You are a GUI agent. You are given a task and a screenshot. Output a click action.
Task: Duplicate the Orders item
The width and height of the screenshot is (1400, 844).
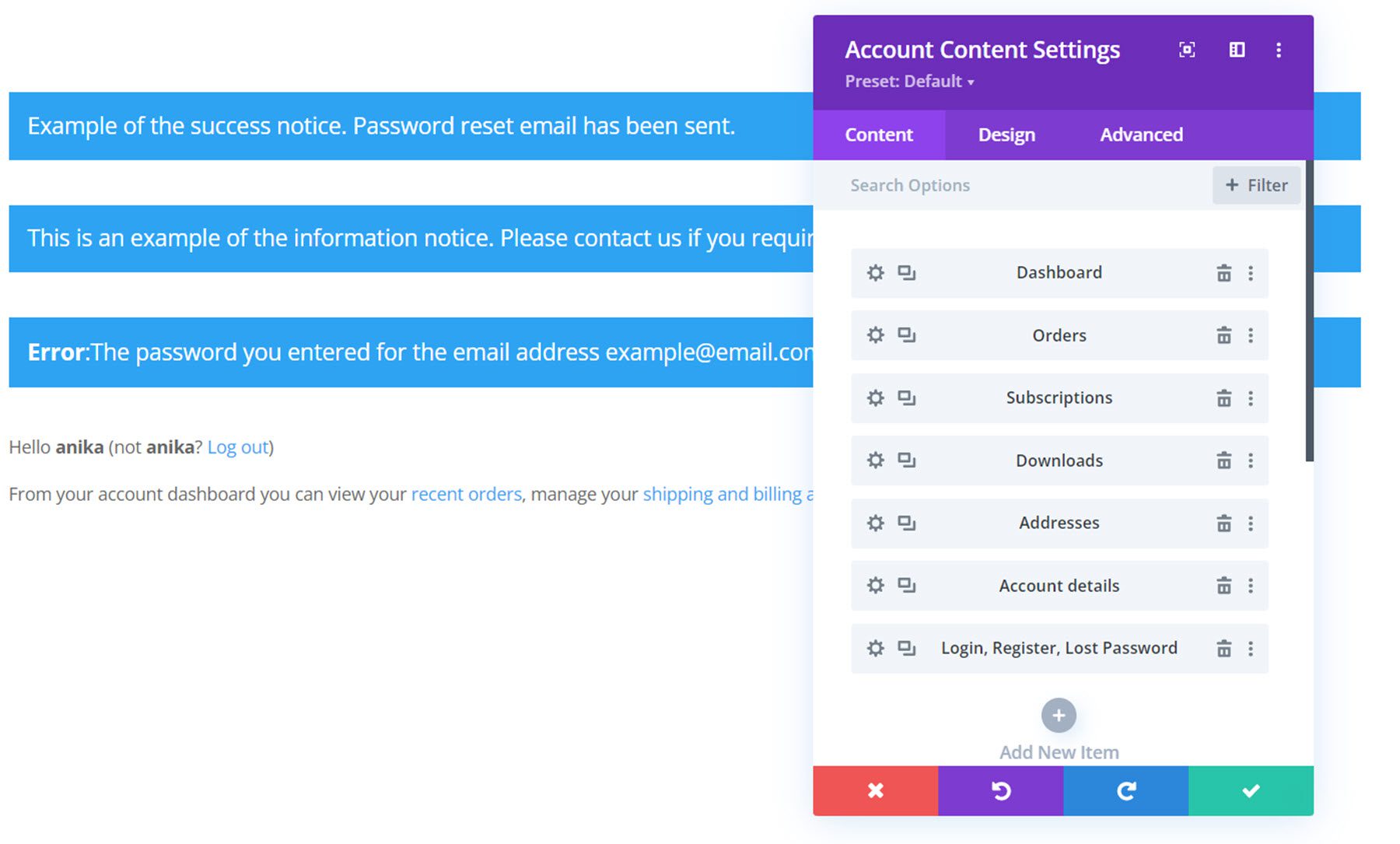click(907, 335)
